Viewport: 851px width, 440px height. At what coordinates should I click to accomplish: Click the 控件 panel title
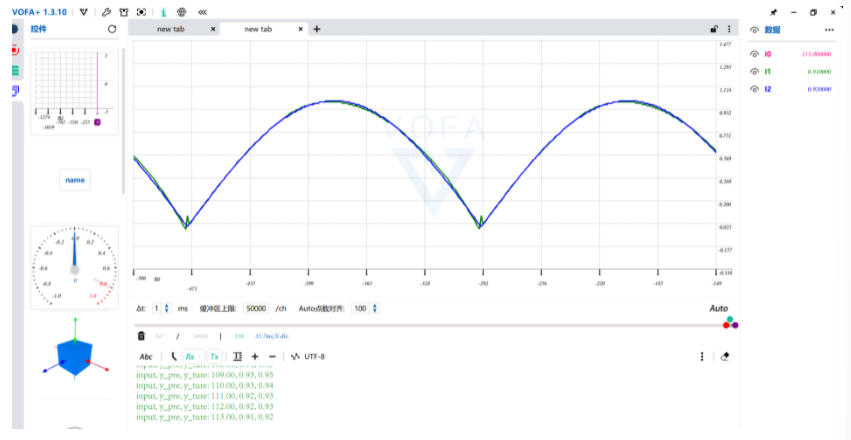[x=39, y=29]
